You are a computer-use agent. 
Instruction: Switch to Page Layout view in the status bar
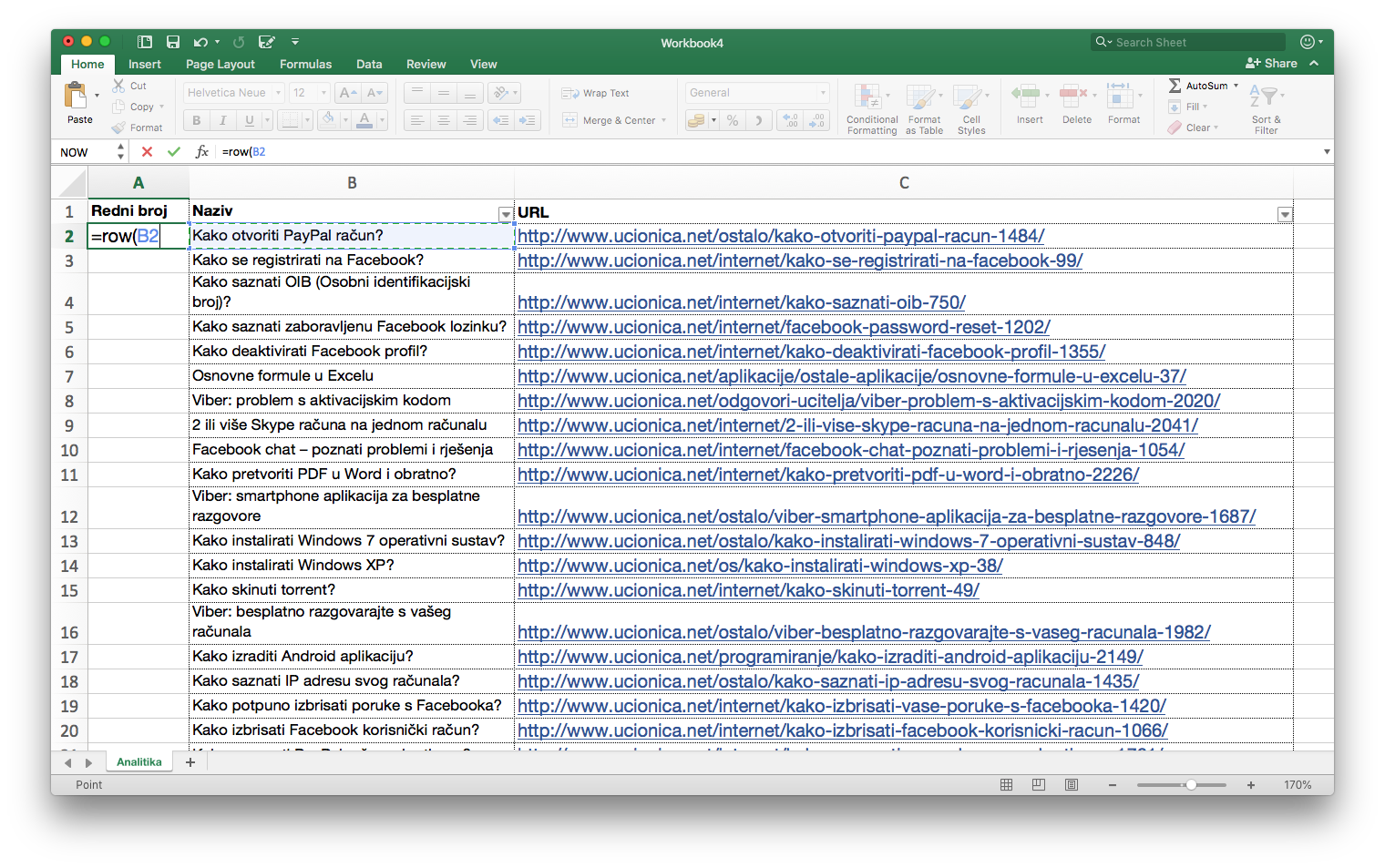click(x=1039, y=785)
